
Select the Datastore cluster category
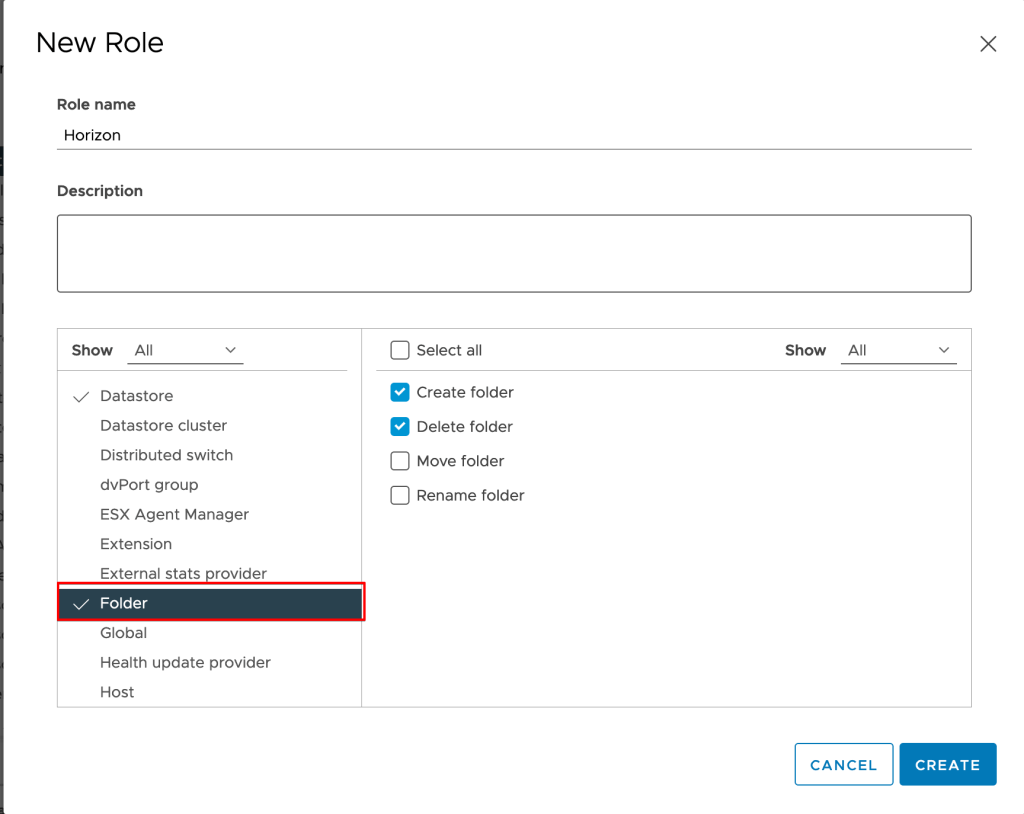(x=163, y=426)
